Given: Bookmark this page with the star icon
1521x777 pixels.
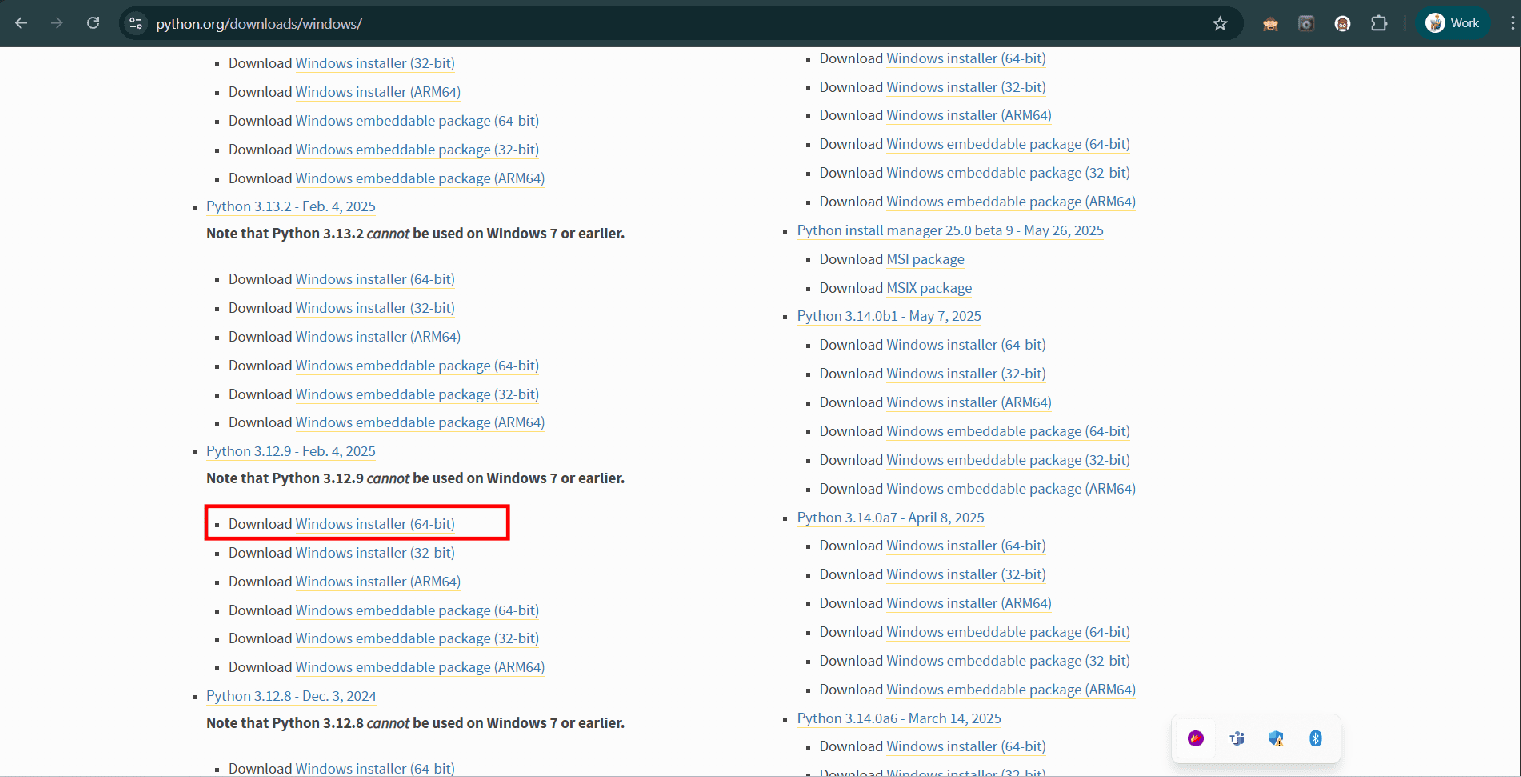Looking at the screenshot, I should coord(1220,23).
